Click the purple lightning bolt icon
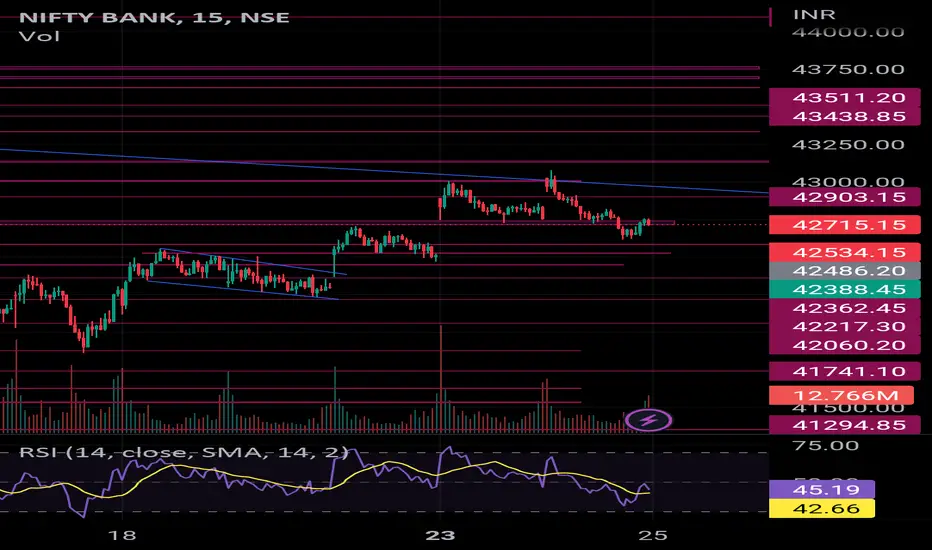This screenshot has width=932, height=550. [x=648, y=420]
